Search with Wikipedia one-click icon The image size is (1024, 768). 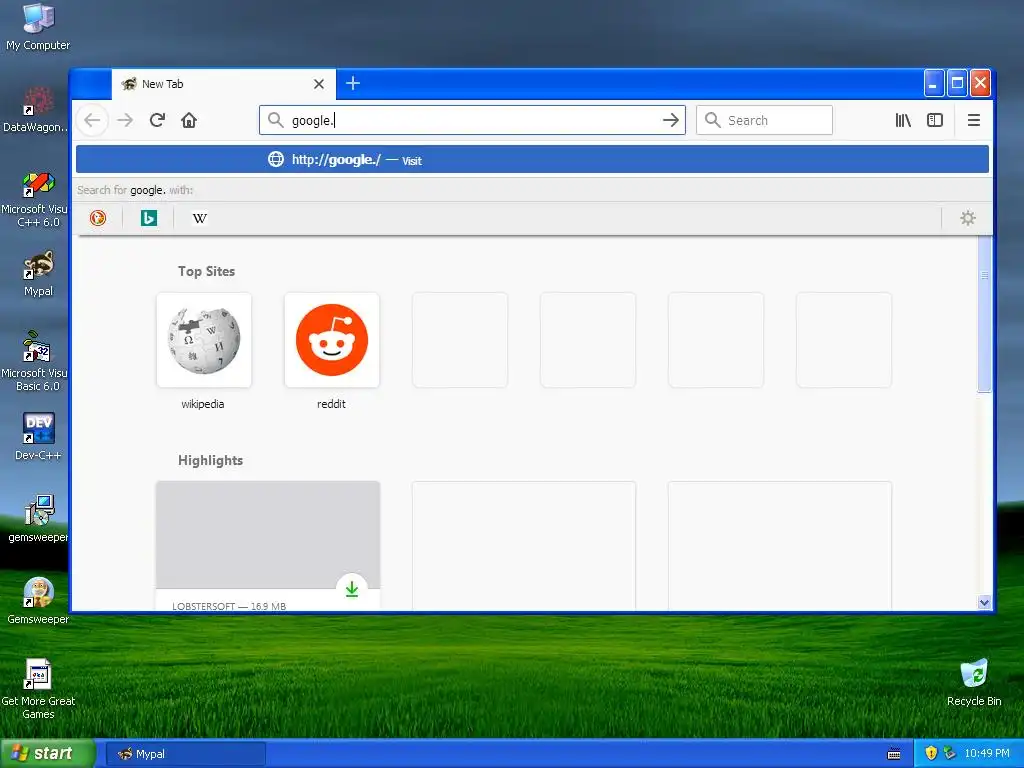click(x=200, y=218)
